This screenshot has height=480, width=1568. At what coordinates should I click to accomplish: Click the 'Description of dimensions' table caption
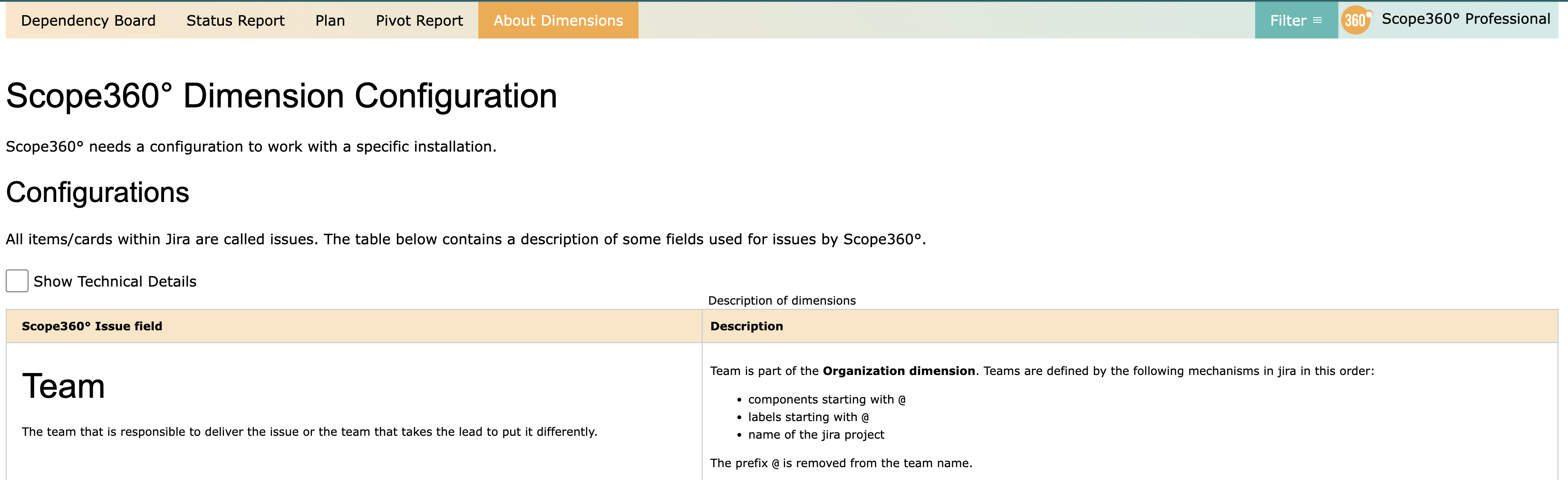(782, 300)
